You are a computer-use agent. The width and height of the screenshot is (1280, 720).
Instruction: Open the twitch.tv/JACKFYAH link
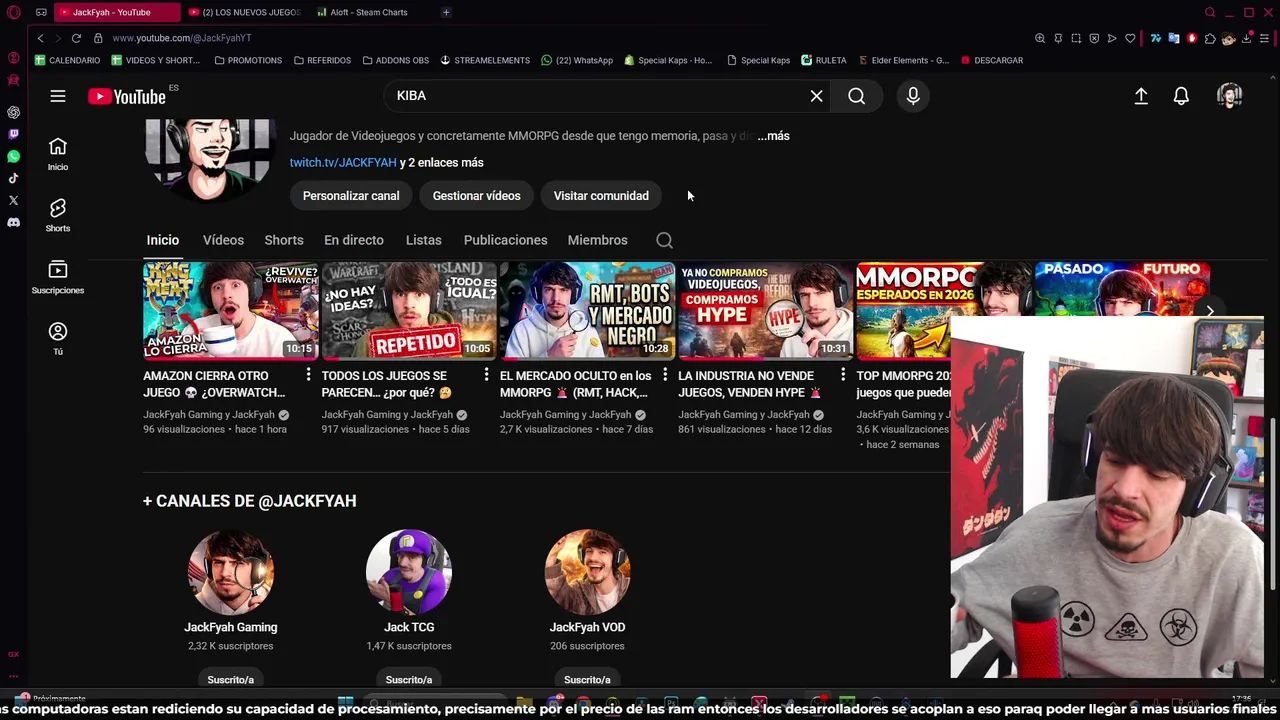pyautogui.click(x=343, y=162)
